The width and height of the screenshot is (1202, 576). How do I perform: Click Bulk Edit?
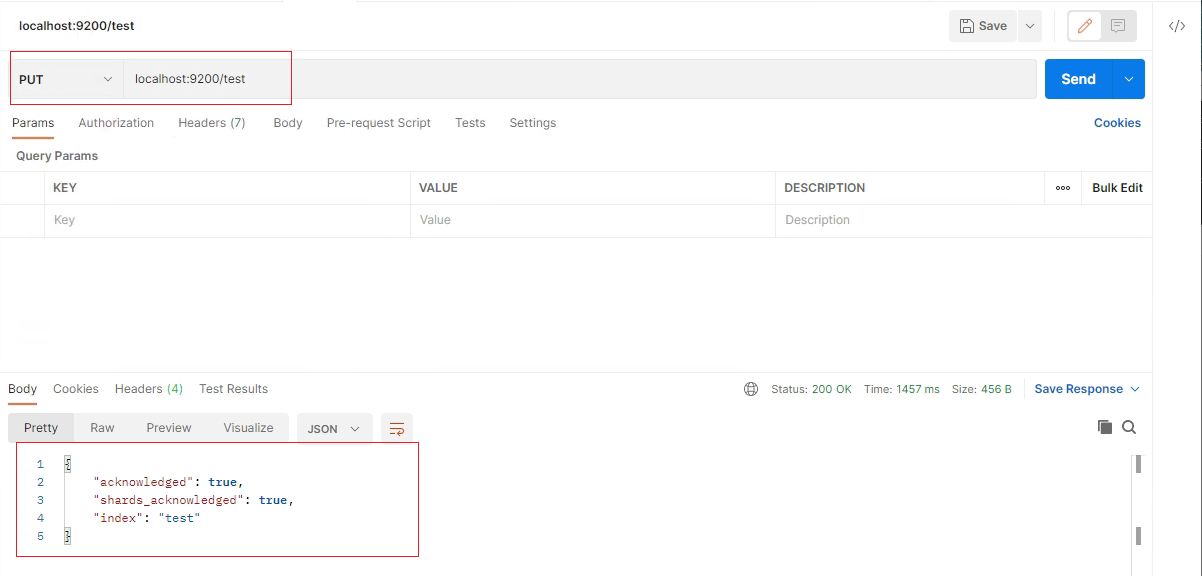pos(1117,188)
